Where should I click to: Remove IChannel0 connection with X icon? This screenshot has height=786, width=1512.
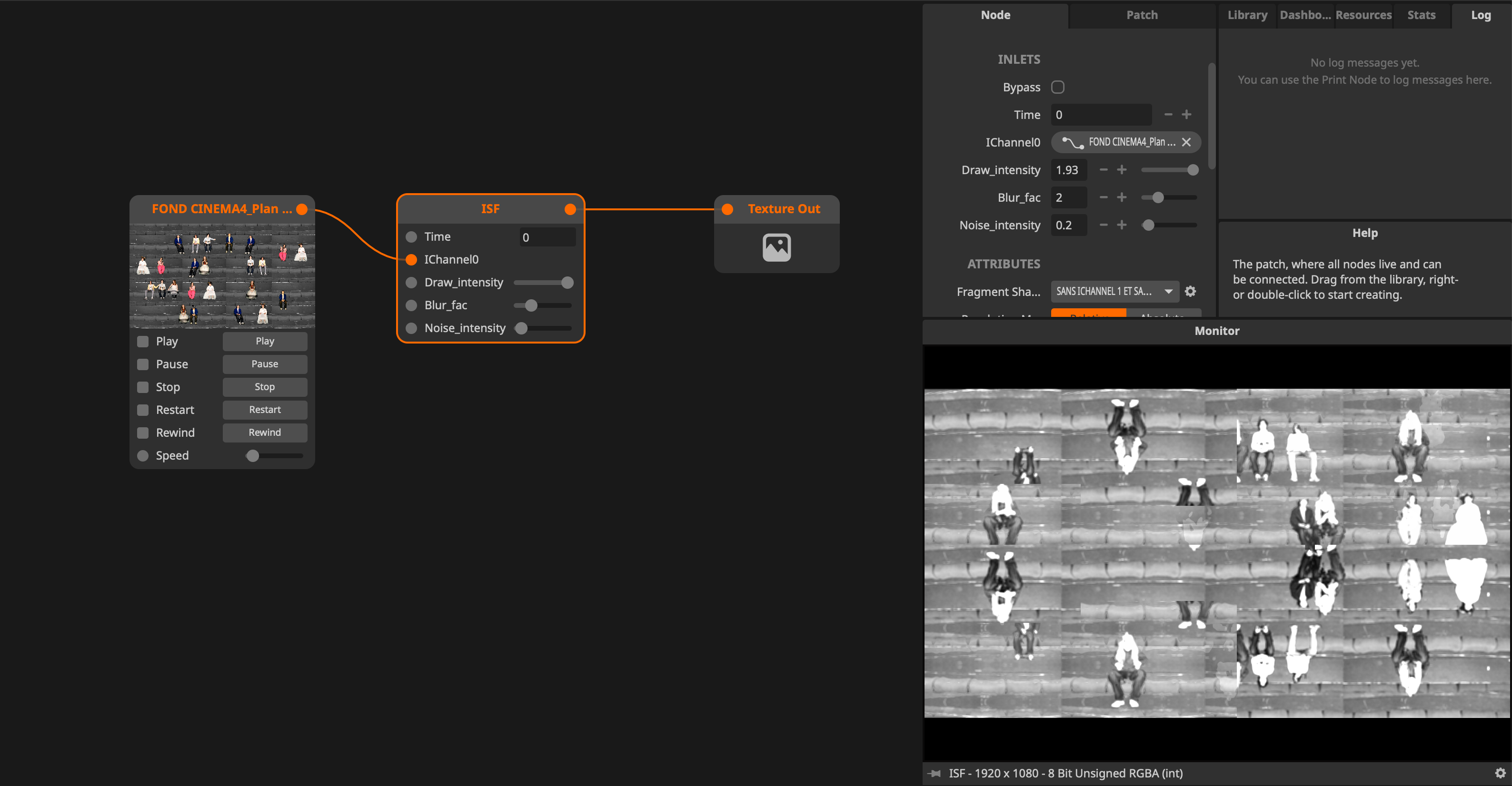point(1186,142)
